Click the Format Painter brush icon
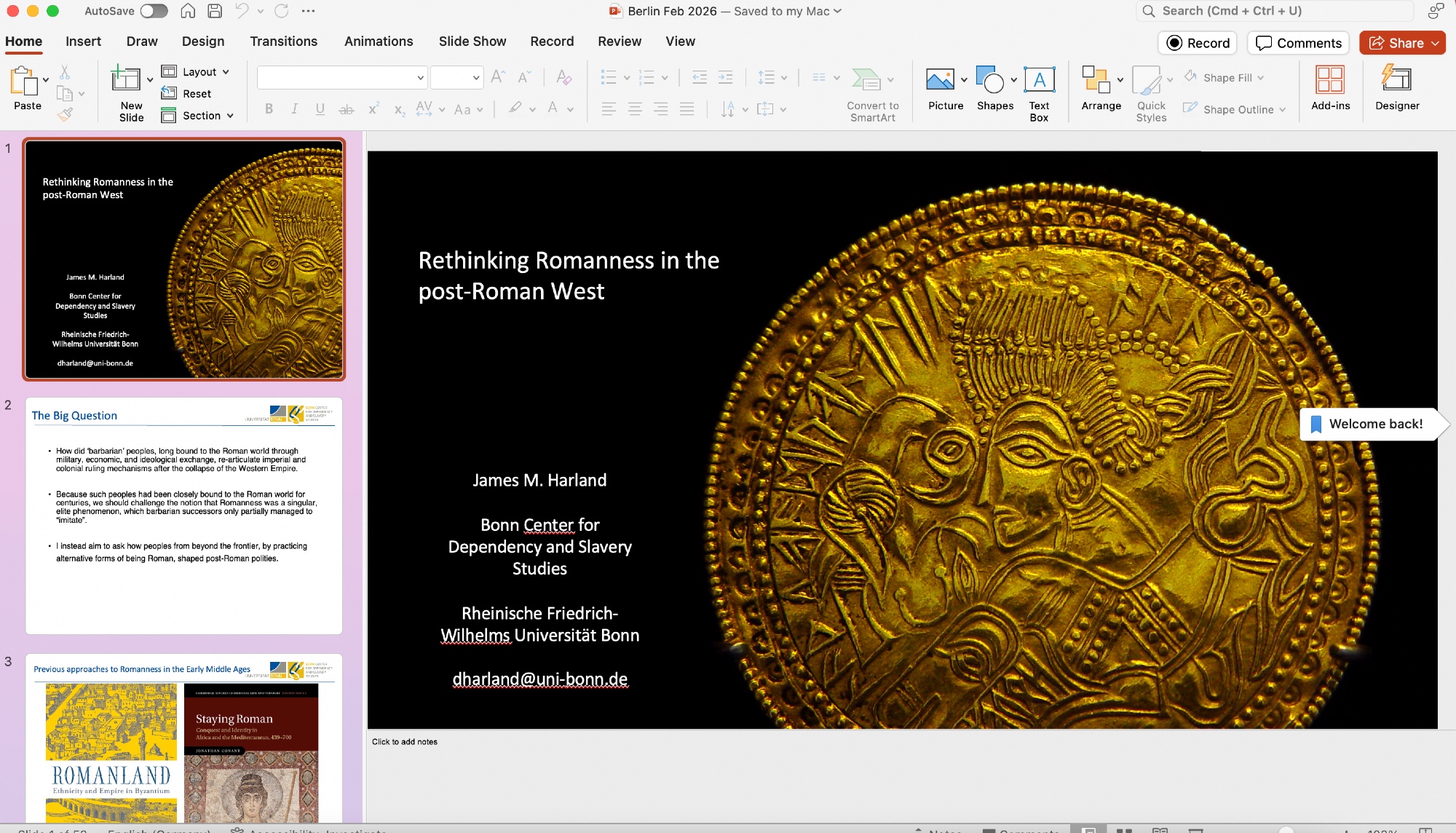1456x833 pixels. (66, 114)
